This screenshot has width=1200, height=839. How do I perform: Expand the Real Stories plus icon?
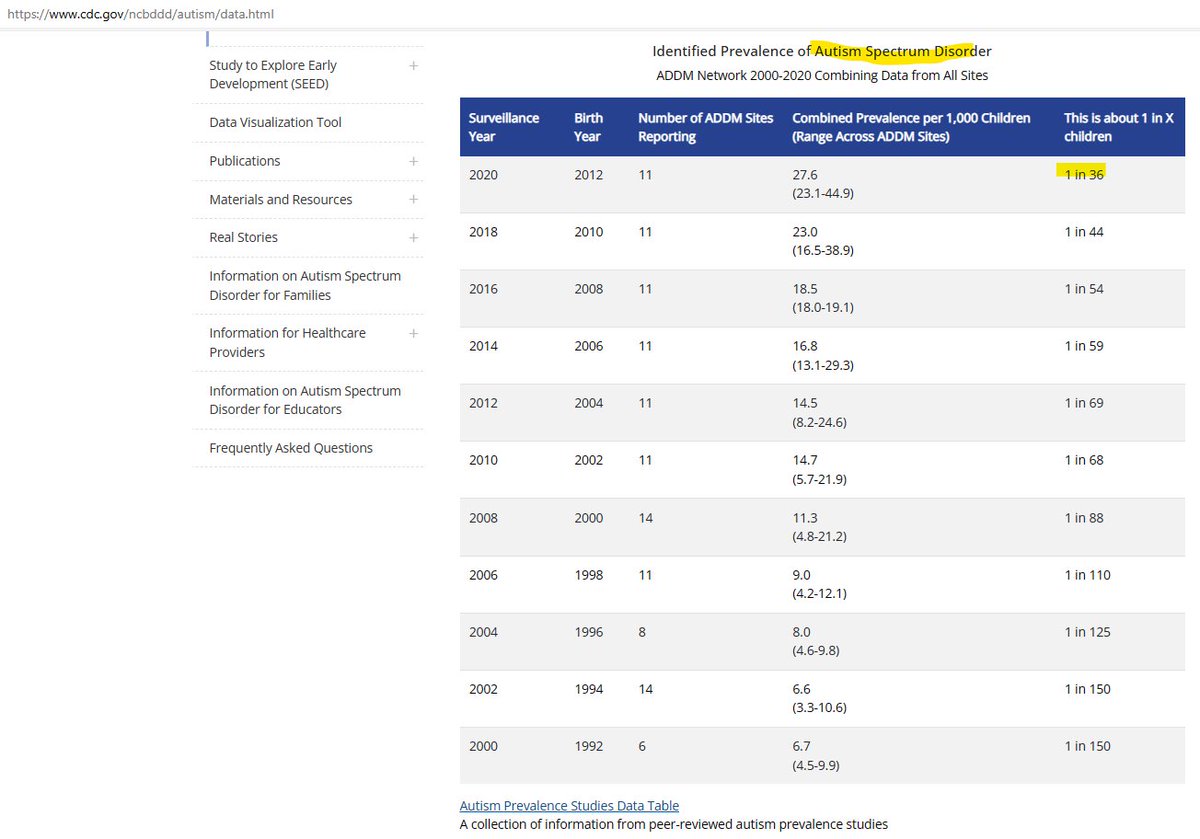tap(413, 238)
